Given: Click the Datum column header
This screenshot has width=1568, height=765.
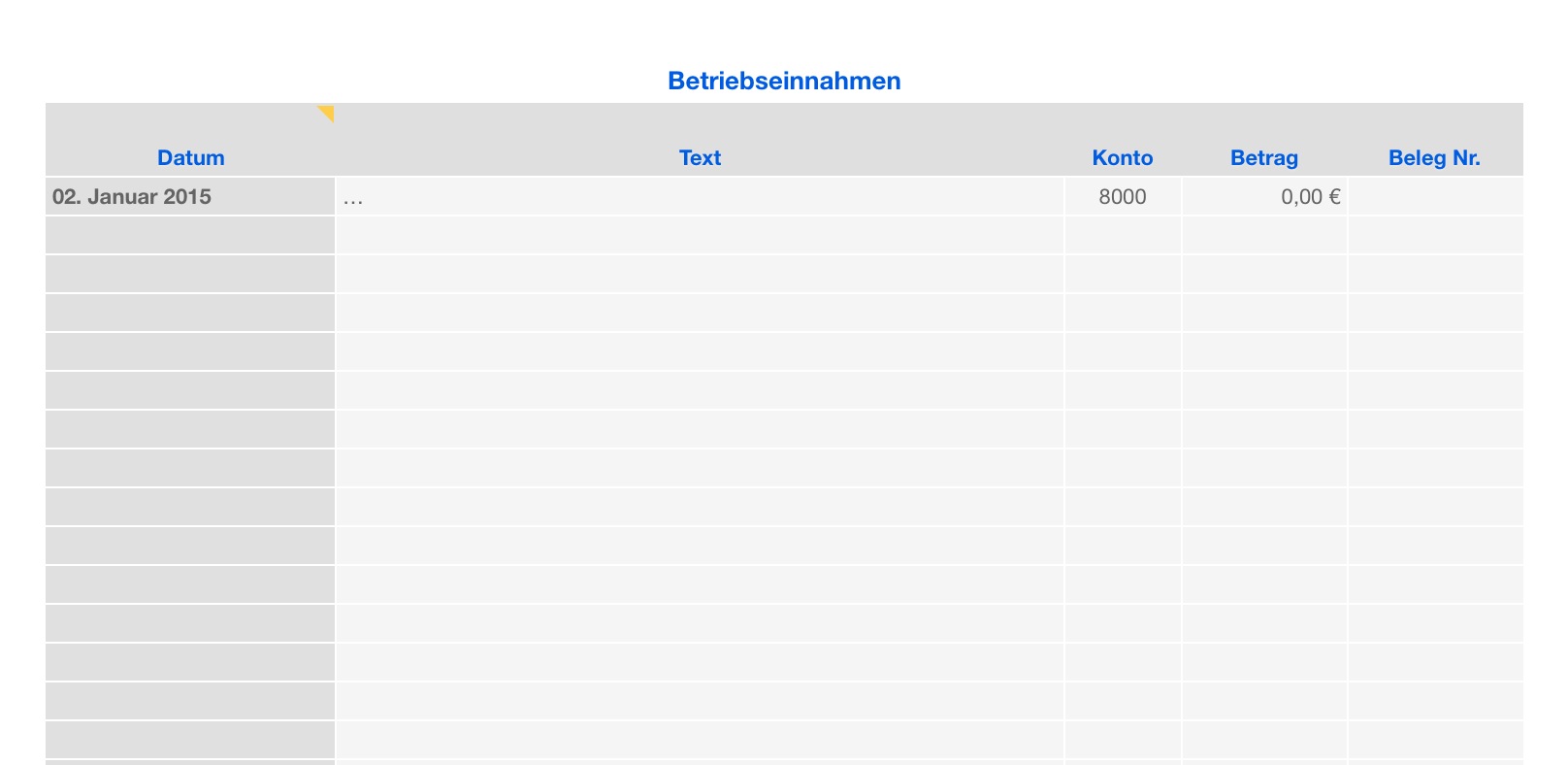Looking at the screenshot, I should (191, 157).
